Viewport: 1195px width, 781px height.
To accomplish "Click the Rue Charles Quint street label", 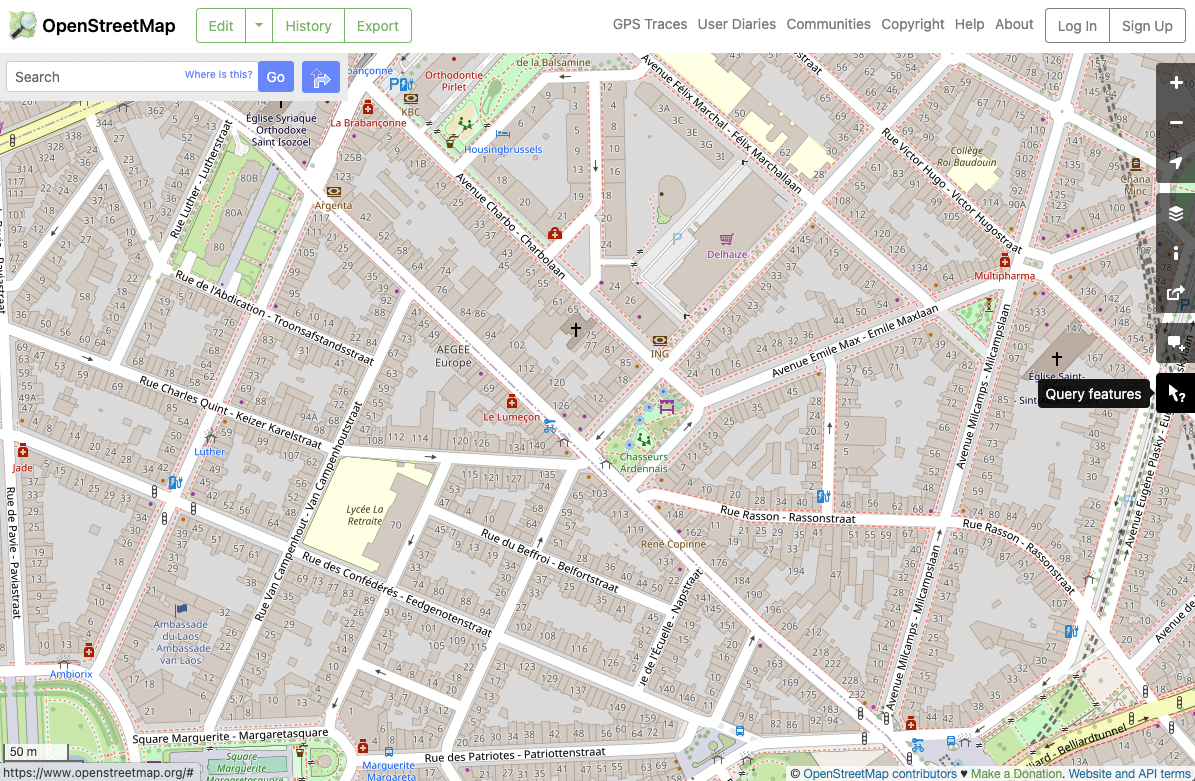I will coord(231,412).
